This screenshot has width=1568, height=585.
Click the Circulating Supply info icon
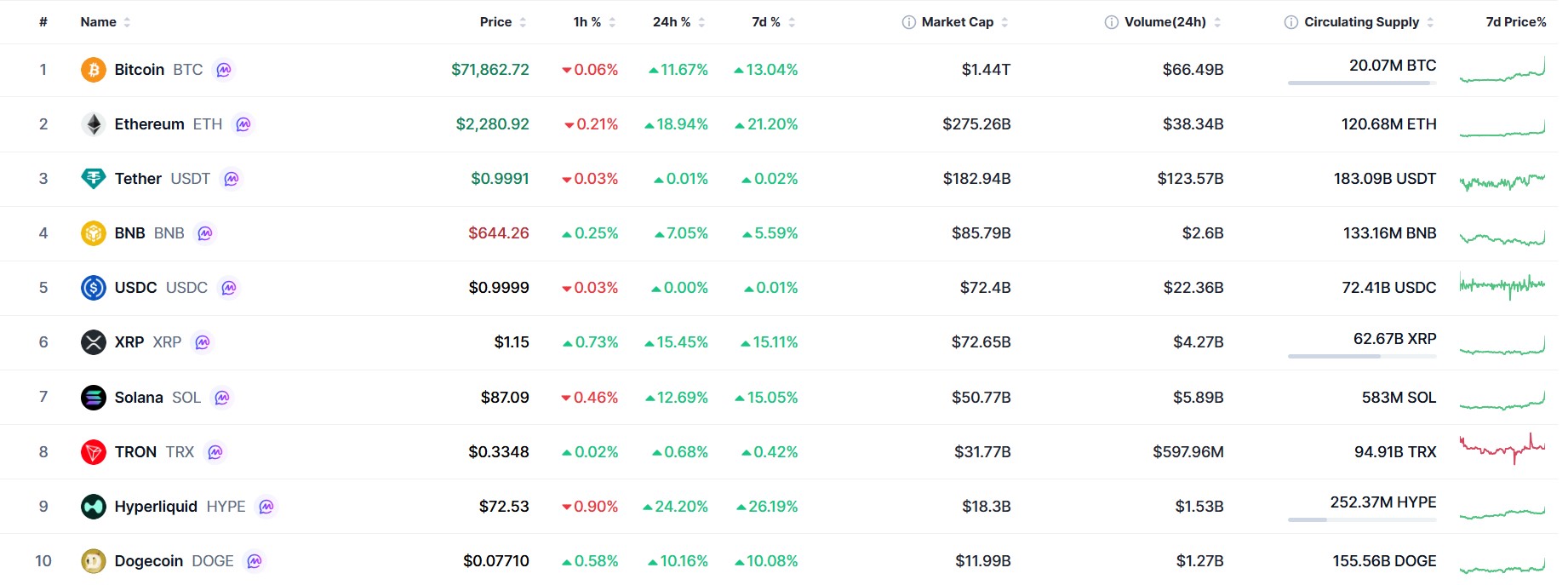1291,22
